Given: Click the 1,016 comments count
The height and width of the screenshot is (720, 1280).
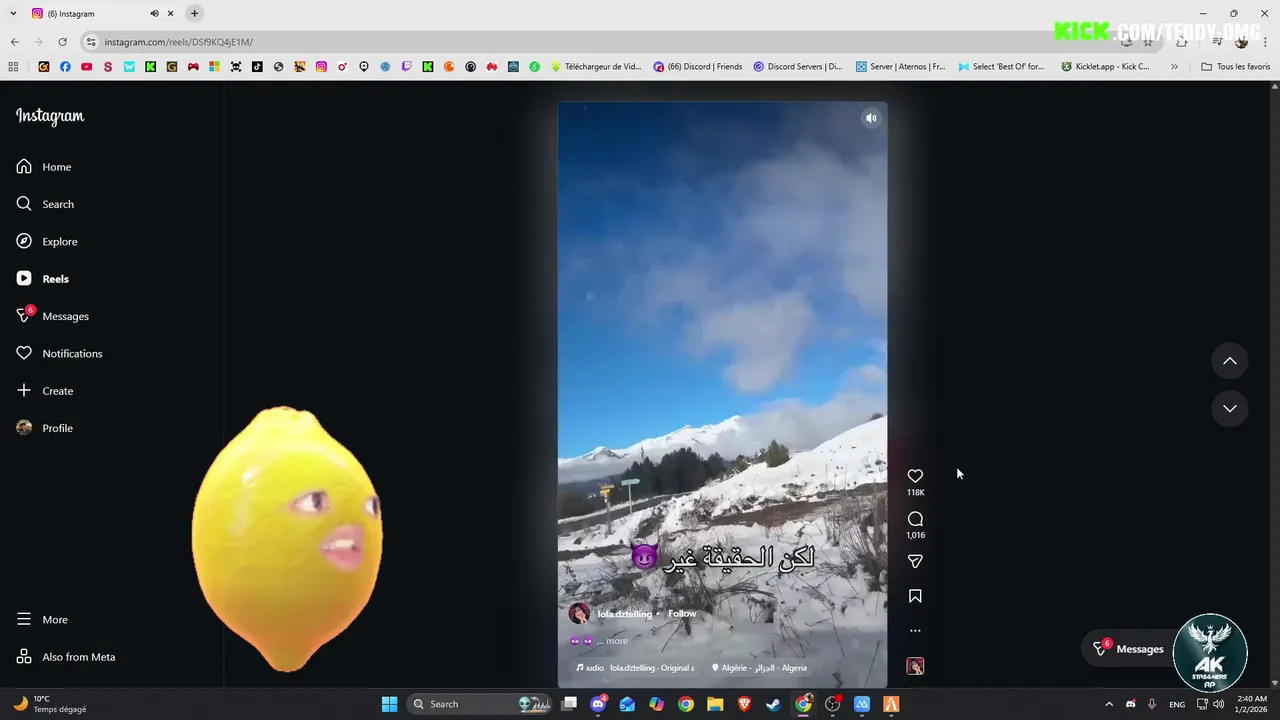Looking at the screenshot, I should coord(915,535).
